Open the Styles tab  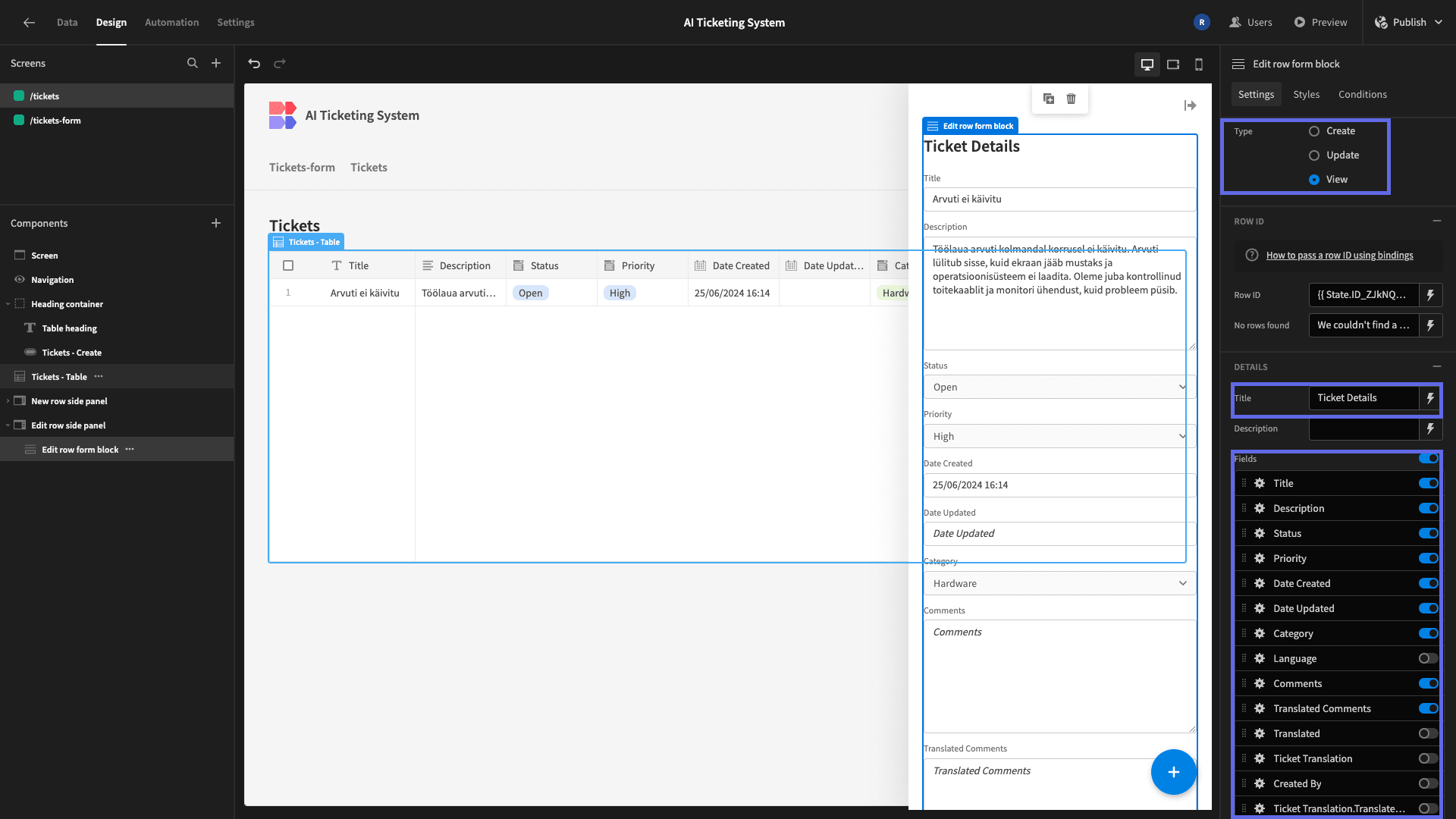tap(1306, 94)
